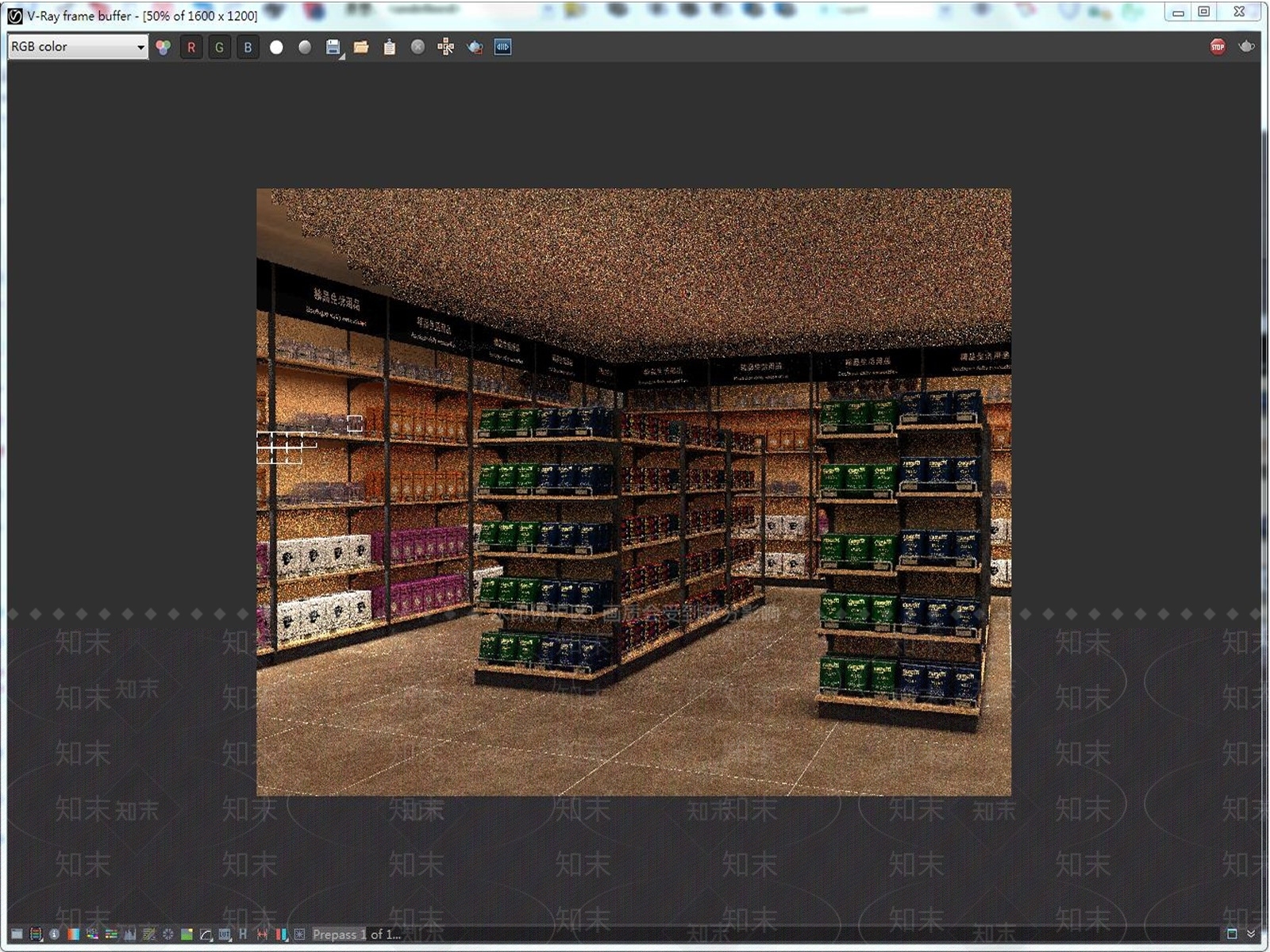Toggle the curved-line correction icon

click(206, 934)
